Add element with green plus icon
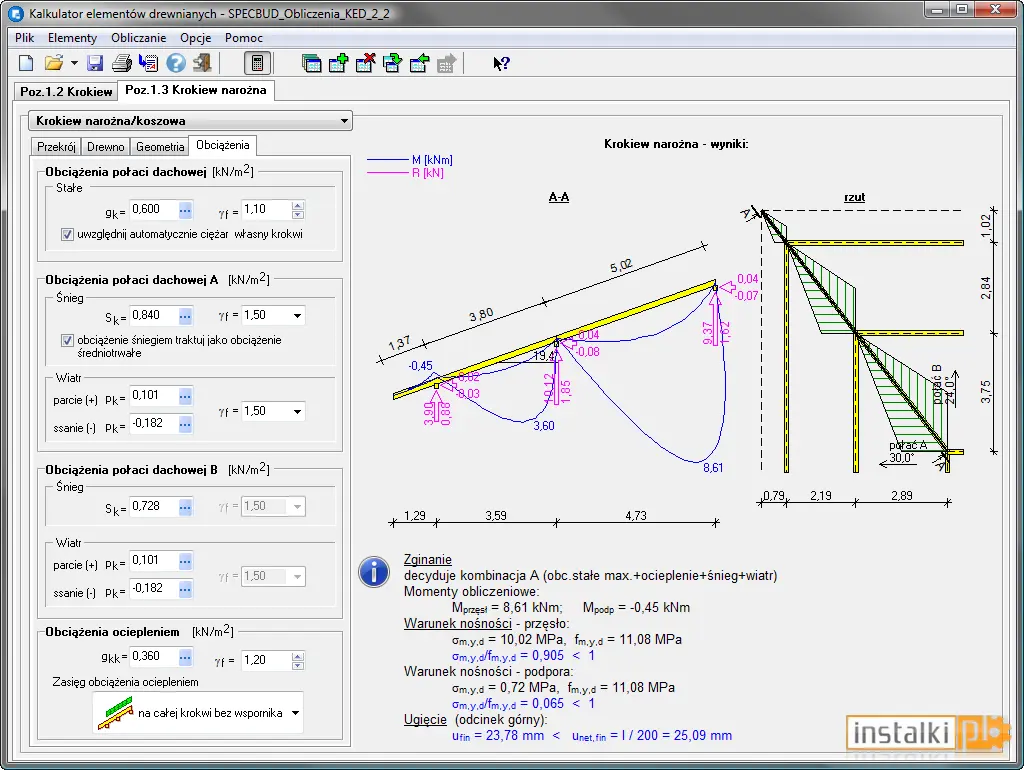Viewport: 1024px width, 770px height. [x=338, y=63]
